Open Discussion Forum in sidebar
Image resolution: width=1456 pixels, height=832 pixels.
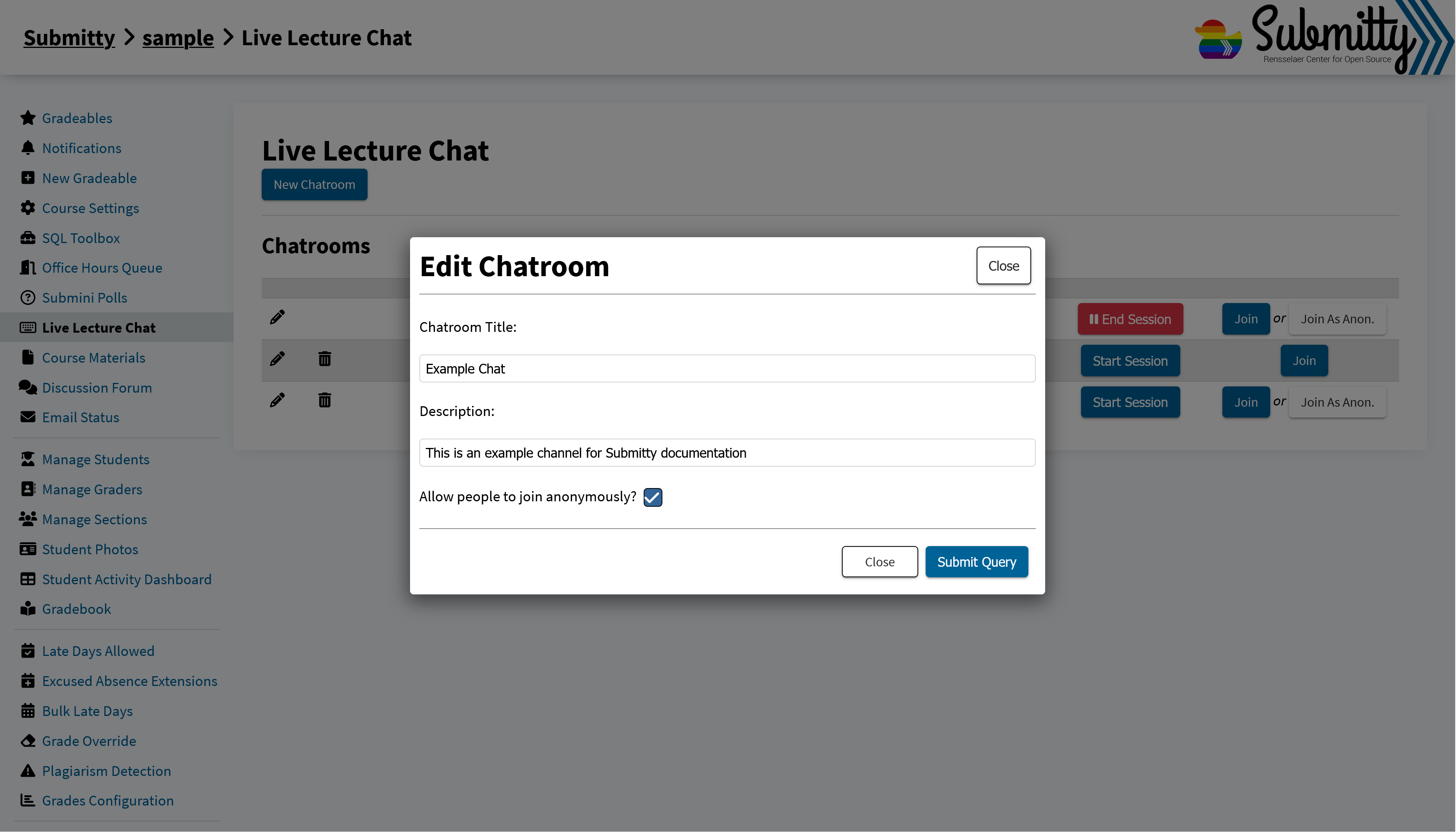[x=97, y=388]
